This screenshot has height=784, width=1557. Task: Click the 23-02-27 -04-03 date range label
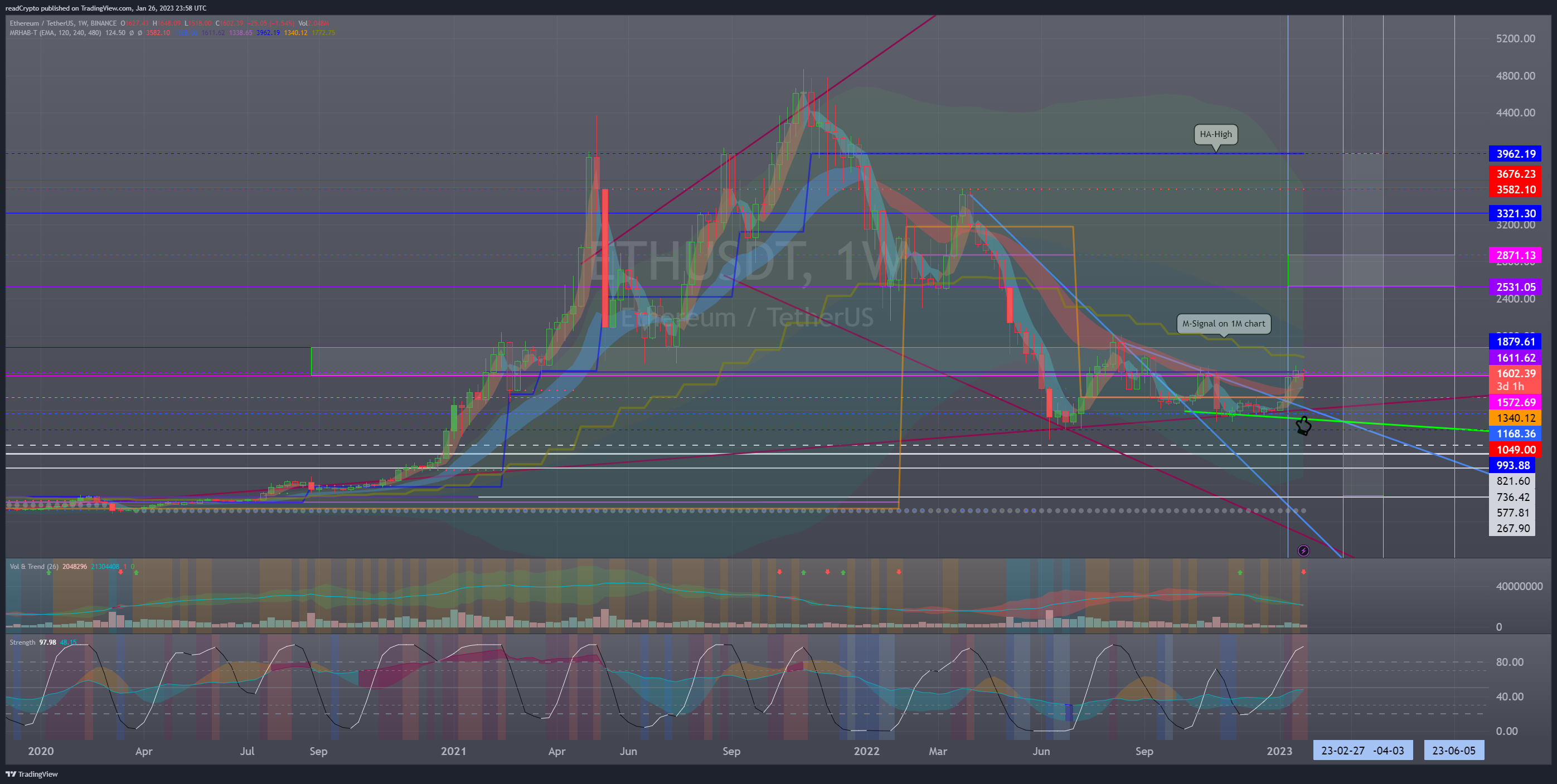click(1362, 751)
